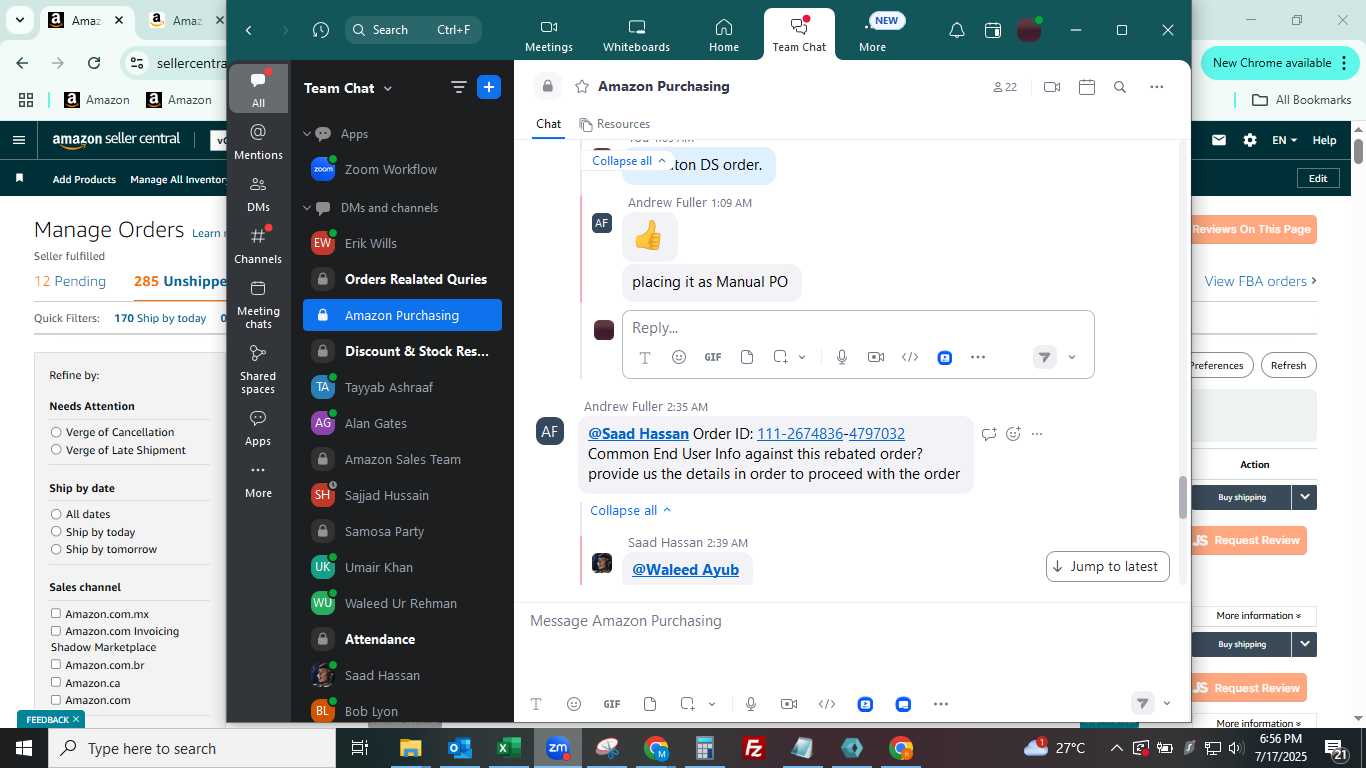Select Ship by tomorrow radio button
Screen dimensions: 1366x768
56,549
